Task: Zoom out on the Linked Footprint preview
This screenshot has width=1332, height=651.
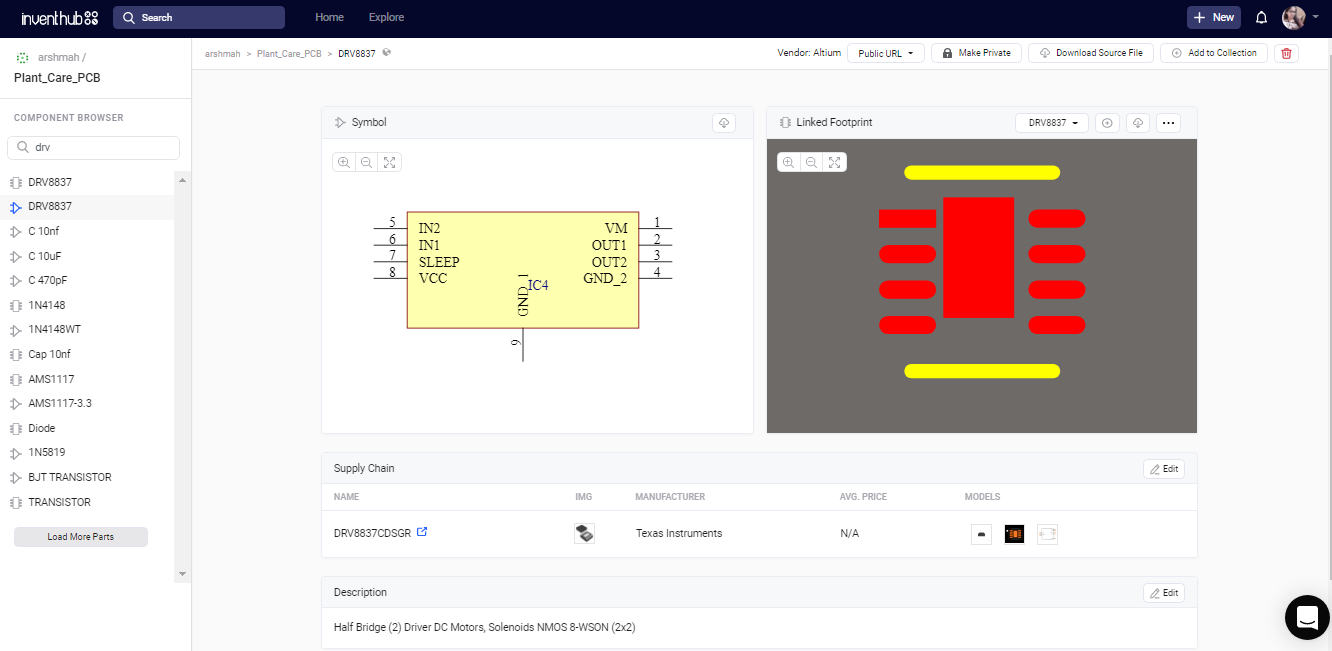Action: click(812, 162)
